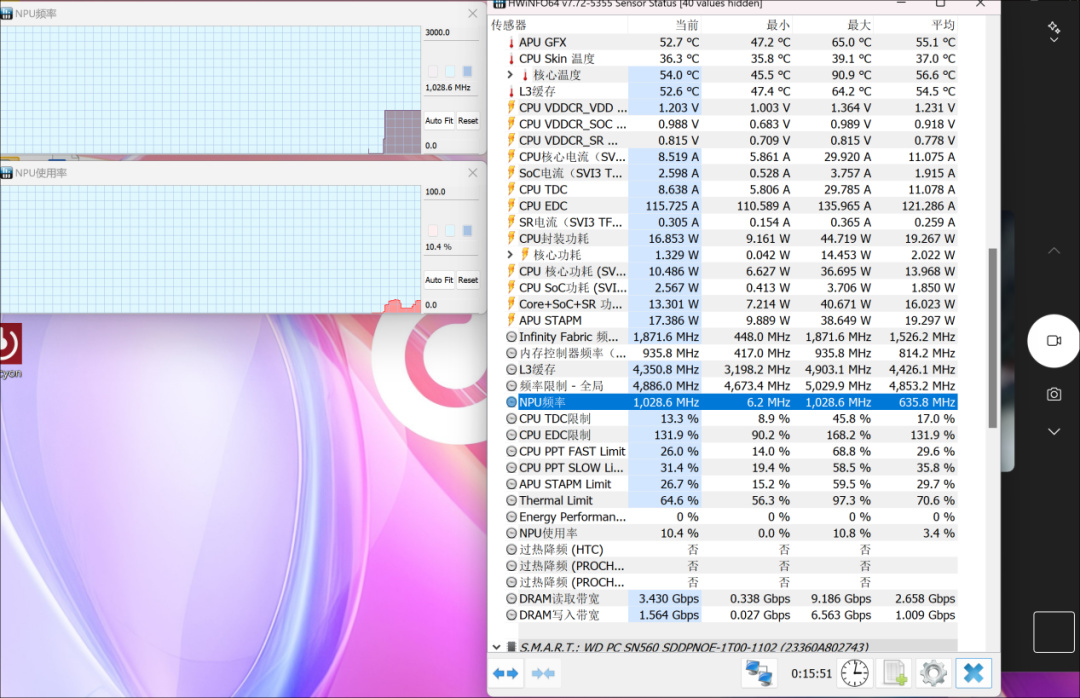This screenshot has height=698, width=1080.
Task: Expand the 核心温度 sensor group
Action: [x=510, y=74]
